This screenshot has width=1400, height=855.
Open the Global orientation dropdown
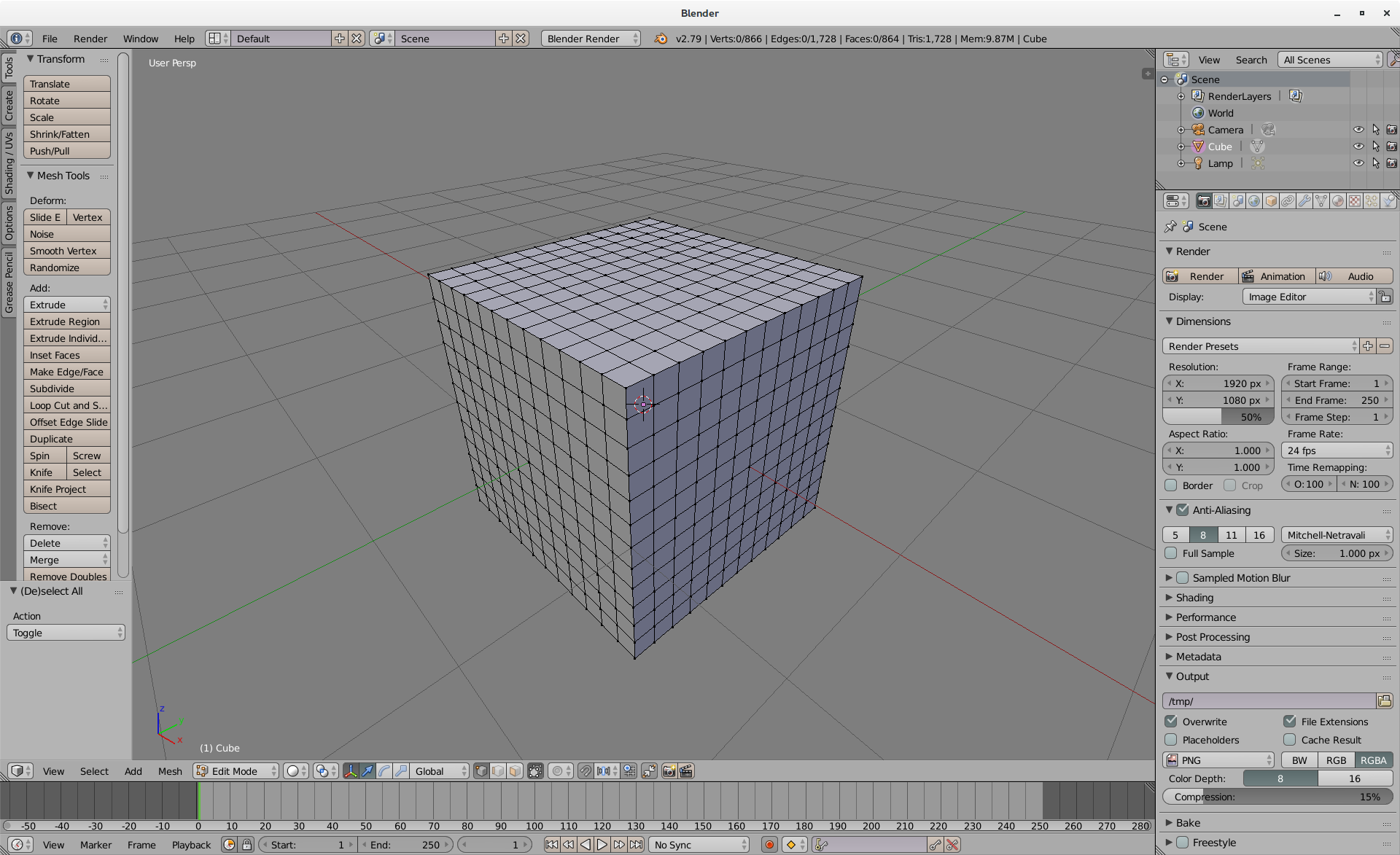tap(439, 771)
